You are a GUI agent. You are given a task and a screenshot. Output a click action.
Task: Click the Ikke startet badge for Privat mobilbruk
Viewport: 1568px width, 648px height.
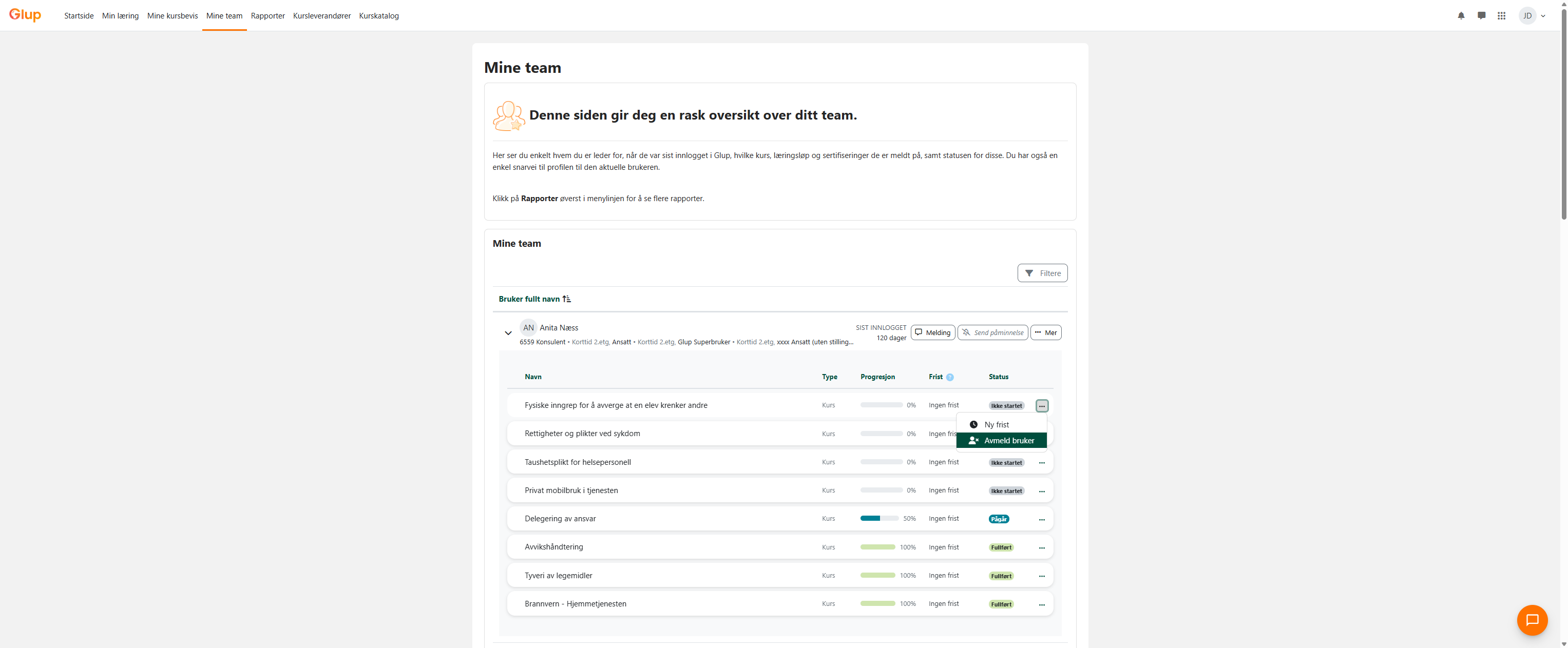pos(1006,491)
